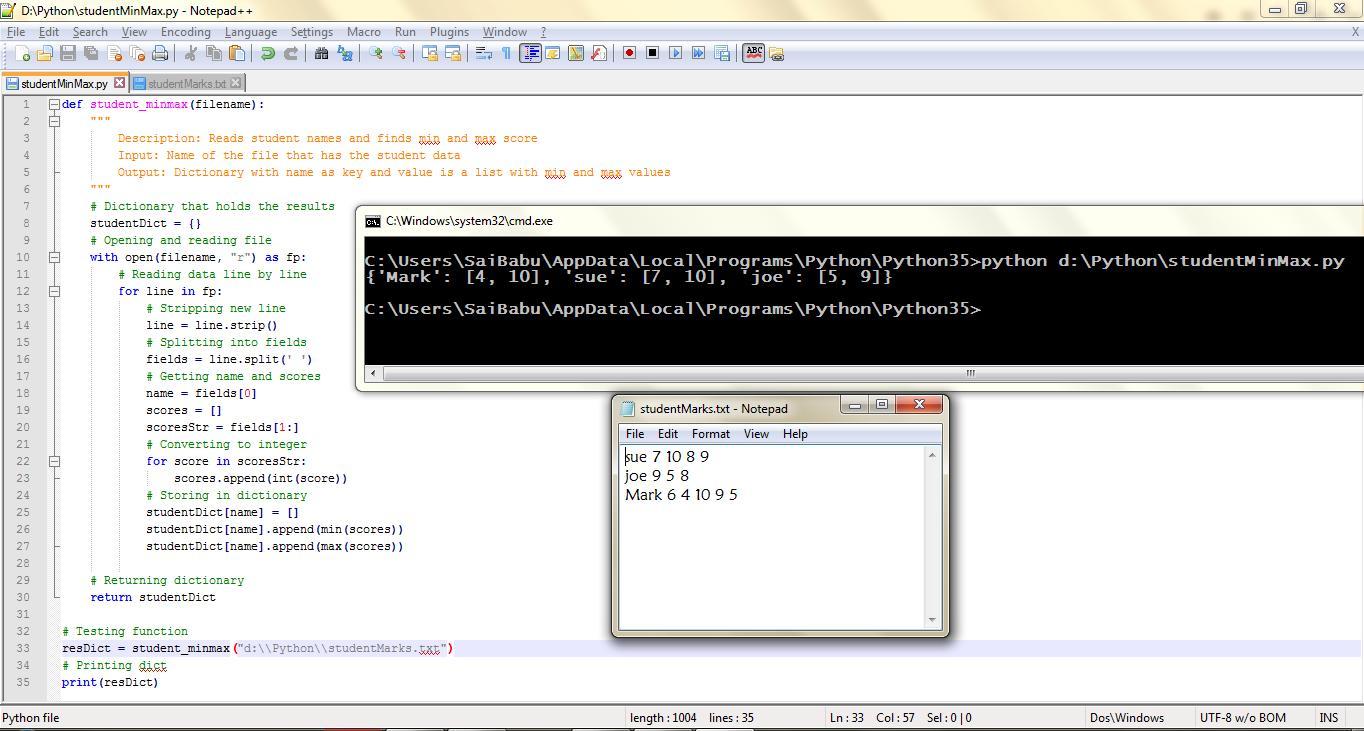Toggle the indent guide toolbar button
Viewport: 1364px width, 731px height.
(x=530, y=53)
